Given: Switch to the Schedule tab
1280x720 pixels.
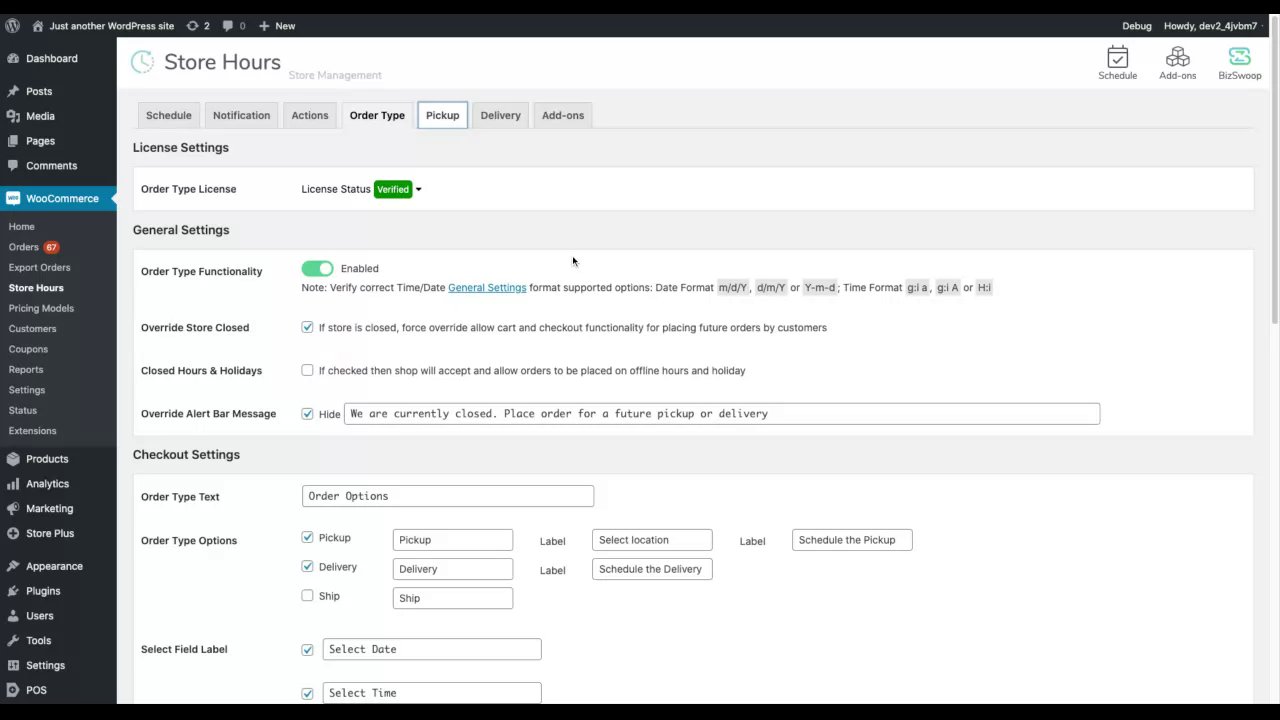Looking at the screenshot, I should tap(168, 115).
